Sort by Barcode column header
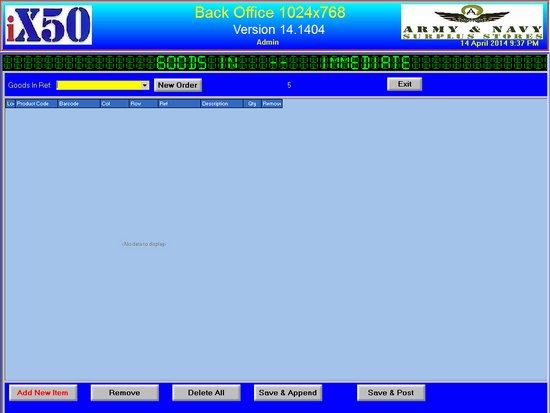 (79, 104)
